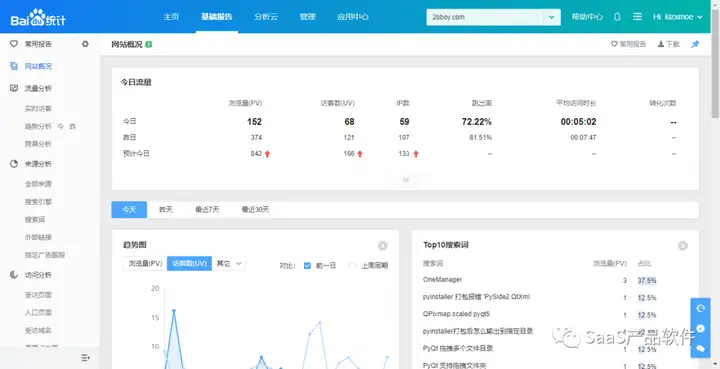720x369 pixels.
Task: Check the 上周同期 comparison checkbox
Action: pos(352,265)
